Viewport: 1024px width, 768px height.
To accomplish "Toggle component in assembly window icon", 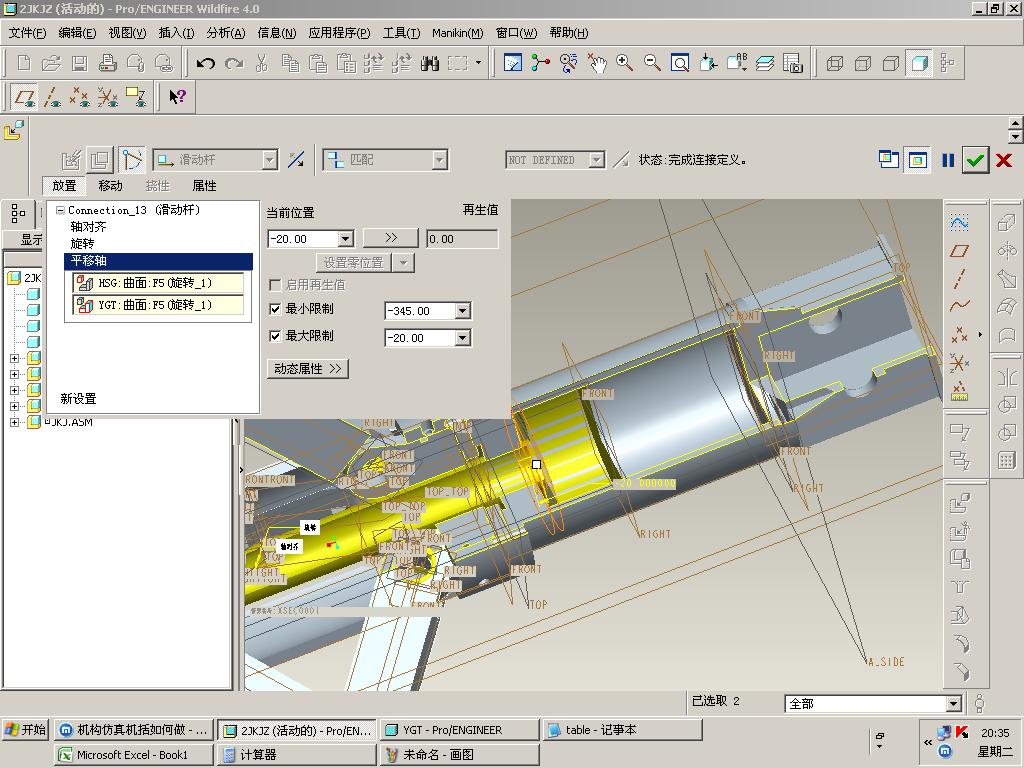I will pos(918,159).
